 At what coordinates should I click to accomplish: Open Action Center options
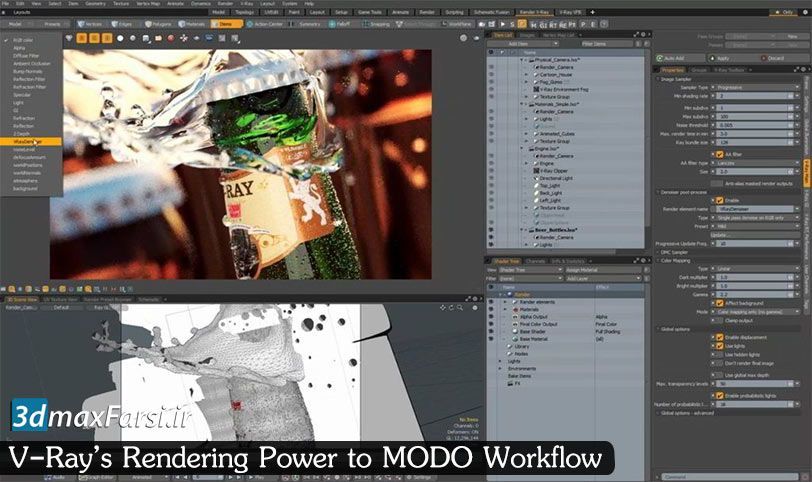265,24
